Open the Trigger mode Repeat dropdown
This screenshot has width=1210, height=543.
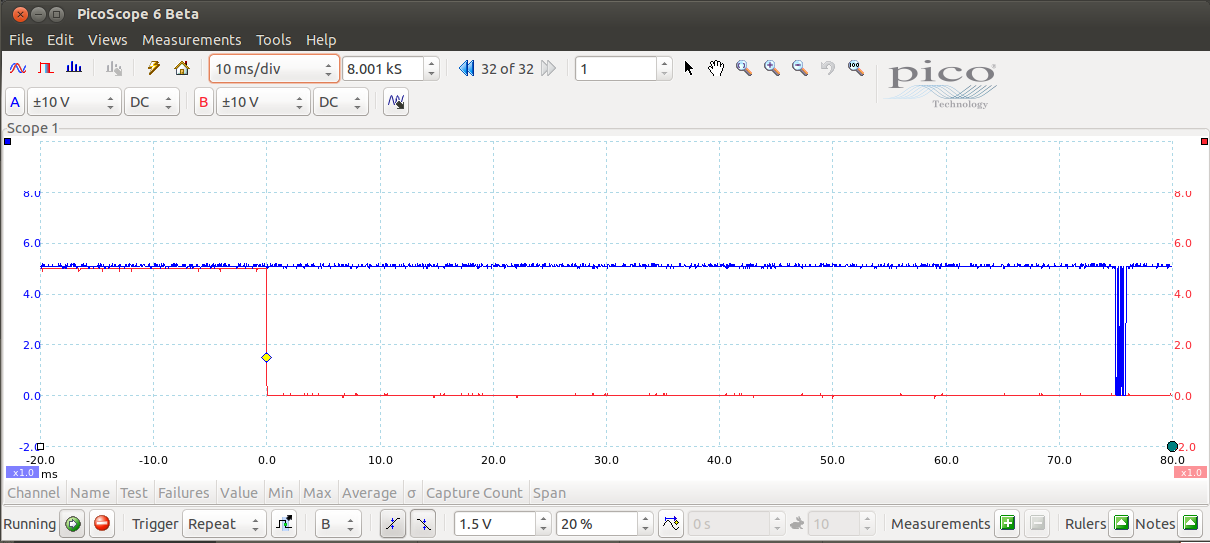click(225, 523)
